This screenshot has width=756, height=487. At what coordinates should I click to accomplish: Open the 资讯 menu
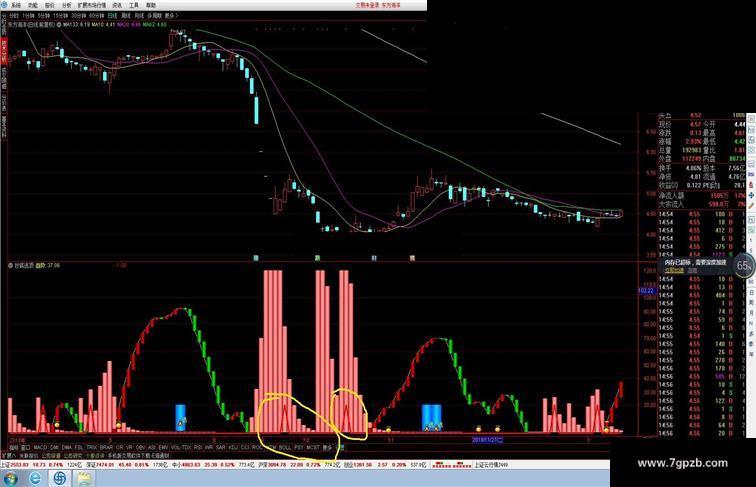pos(117,5)
